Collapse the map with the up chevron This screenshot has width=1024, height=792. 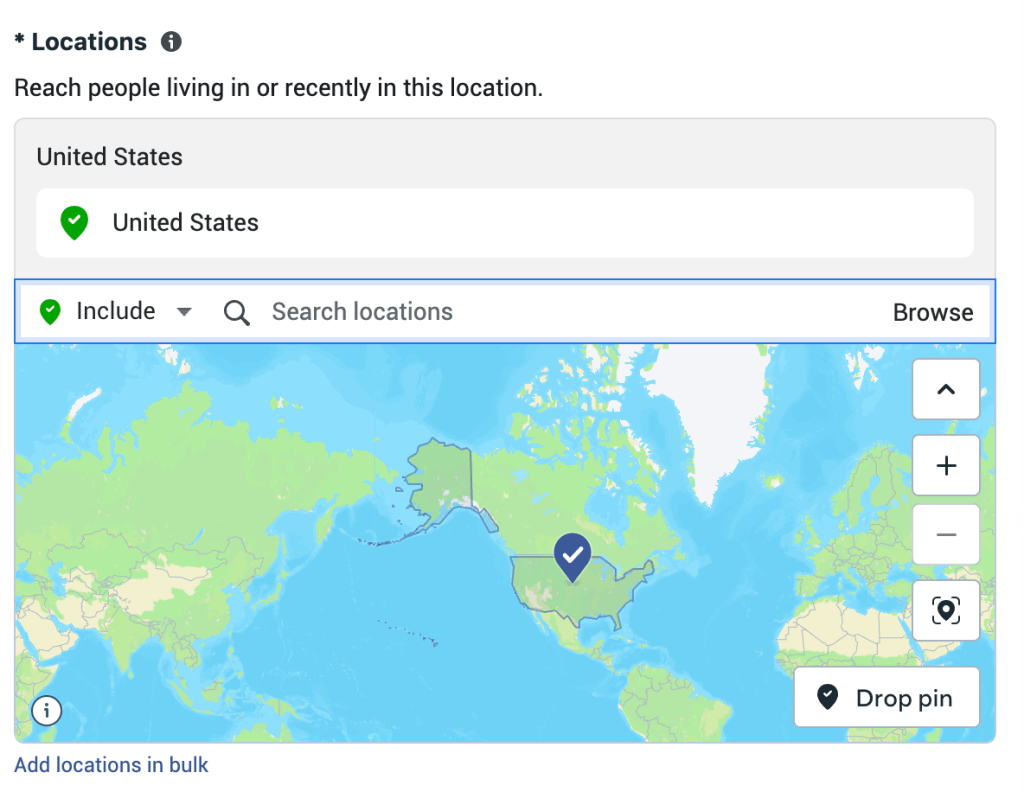point(945,390)
